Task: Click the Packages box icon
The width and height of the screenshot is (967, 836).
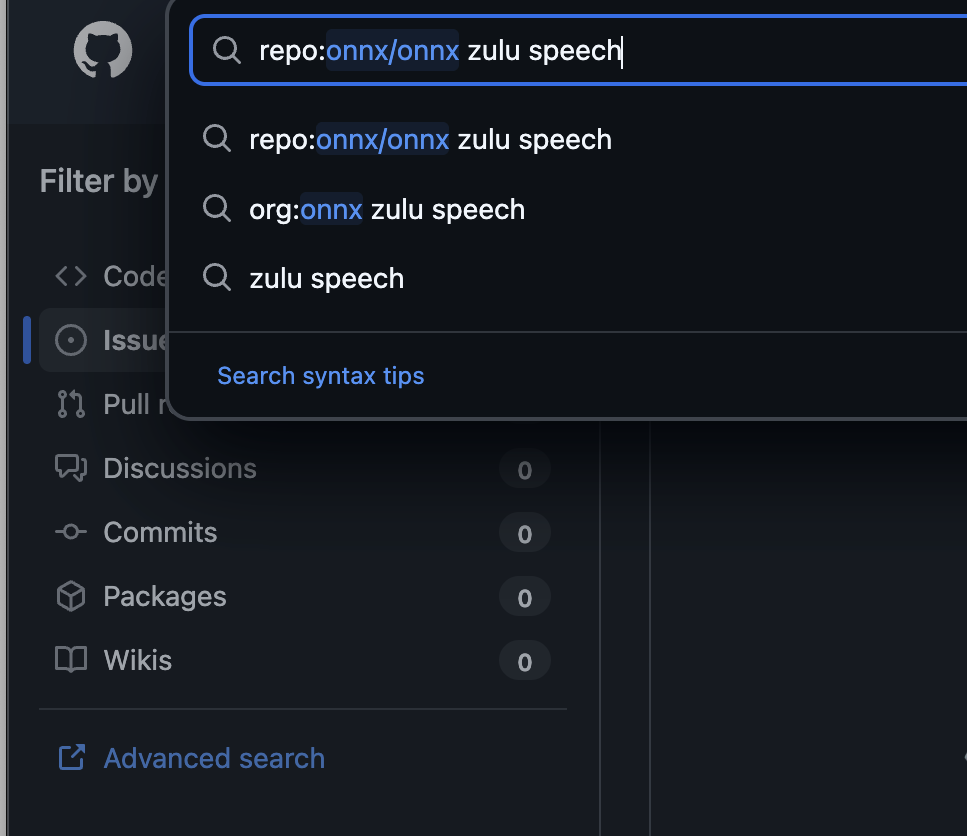Action: point(71,597)
